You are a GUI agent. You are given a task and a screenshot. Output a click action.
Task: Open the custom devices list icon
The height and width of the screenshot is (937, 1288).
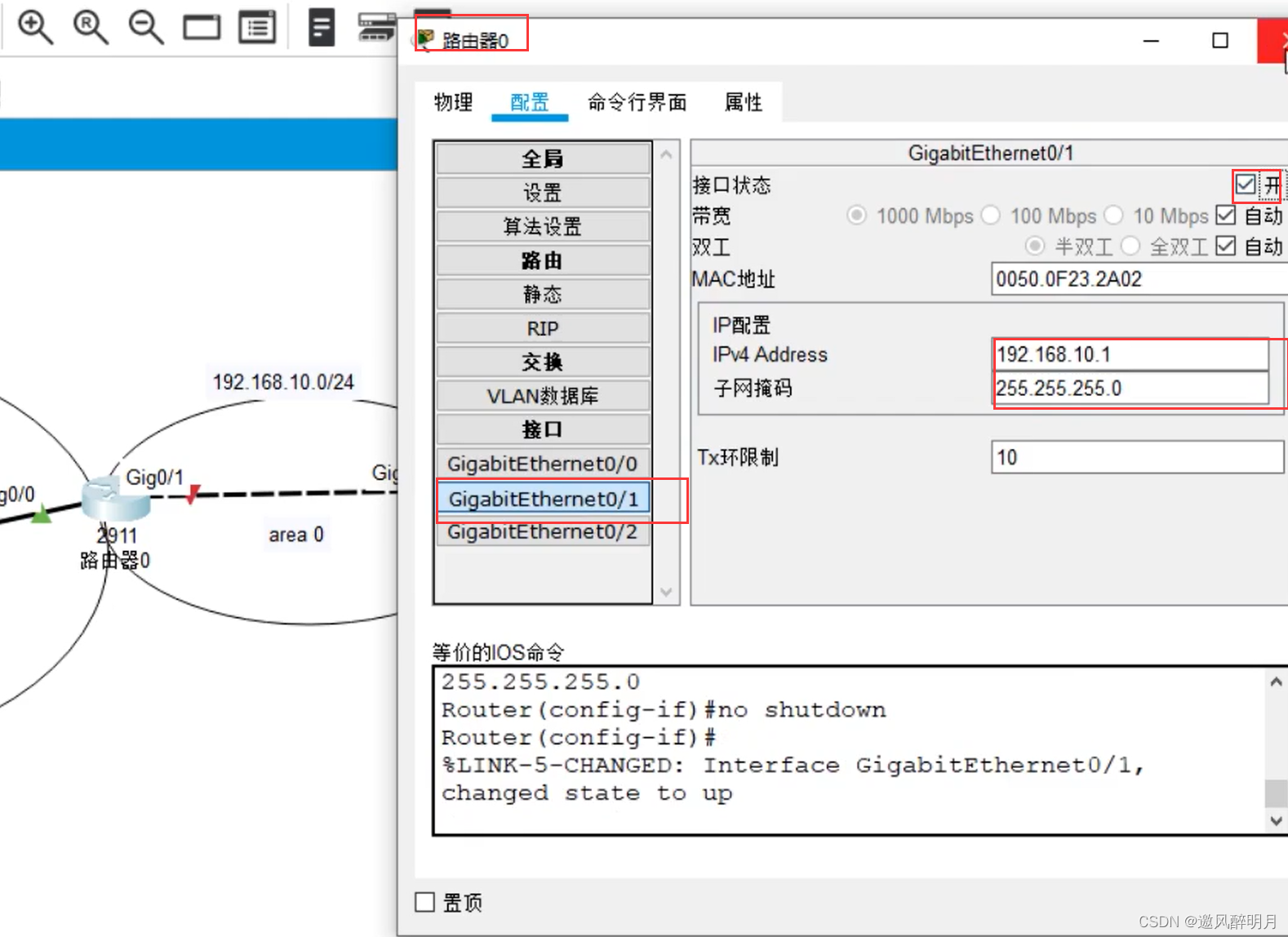click(x=257, y=28)
